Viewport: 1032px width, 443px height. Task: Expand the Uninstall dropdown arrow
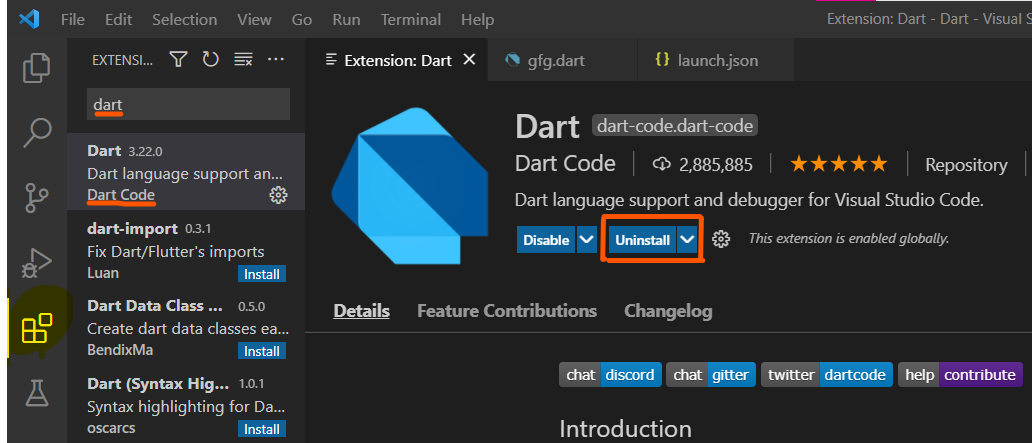tap(687, 240)
